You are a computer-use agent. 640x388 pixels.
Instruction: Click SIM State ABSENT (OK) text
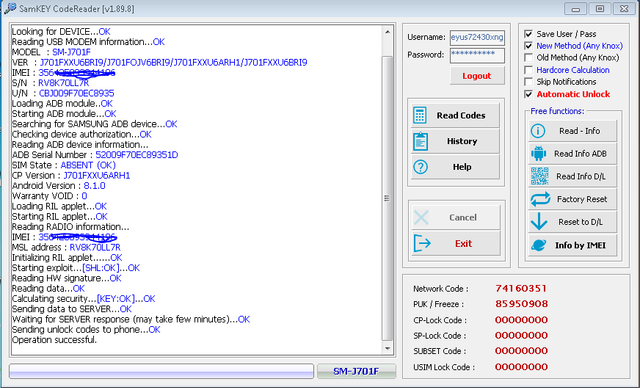click(88, 165)
